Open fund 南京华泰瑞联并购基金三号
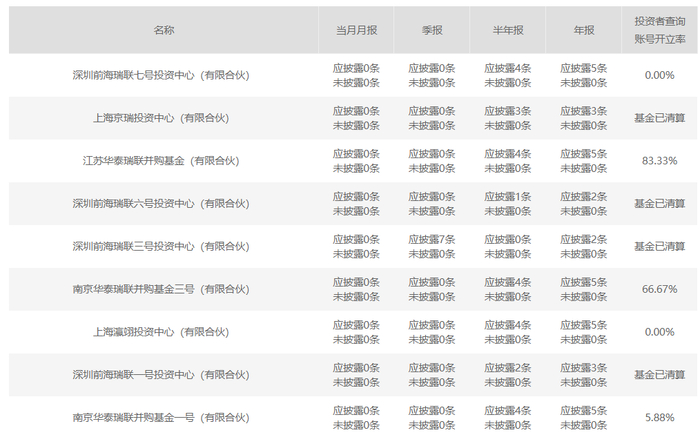The width and height of the screenshot is (700, 444). (x=161, y=289)
